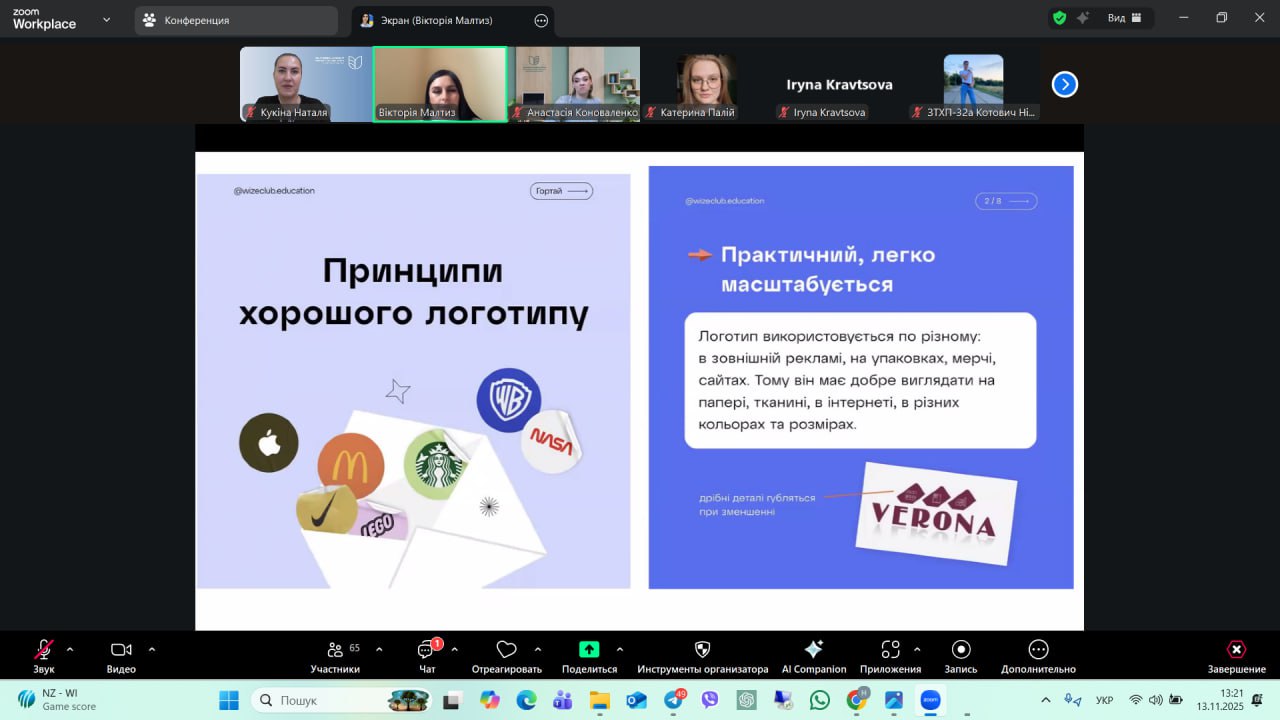Open the Участники participants panel
Image resolution: width=1280 pixels, height=720 pixels.
pos(335,650)
